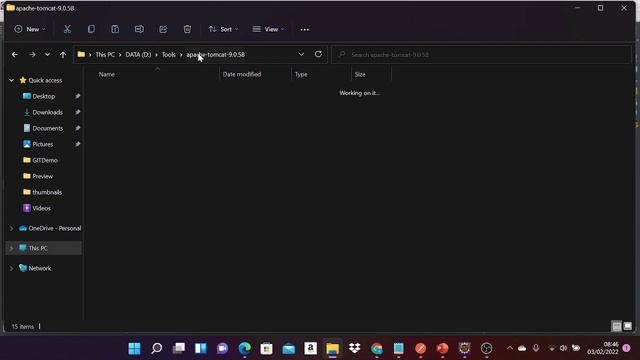Open Desktop in Quick access
This screenshot has width=640, height=360.
(44, 96)
